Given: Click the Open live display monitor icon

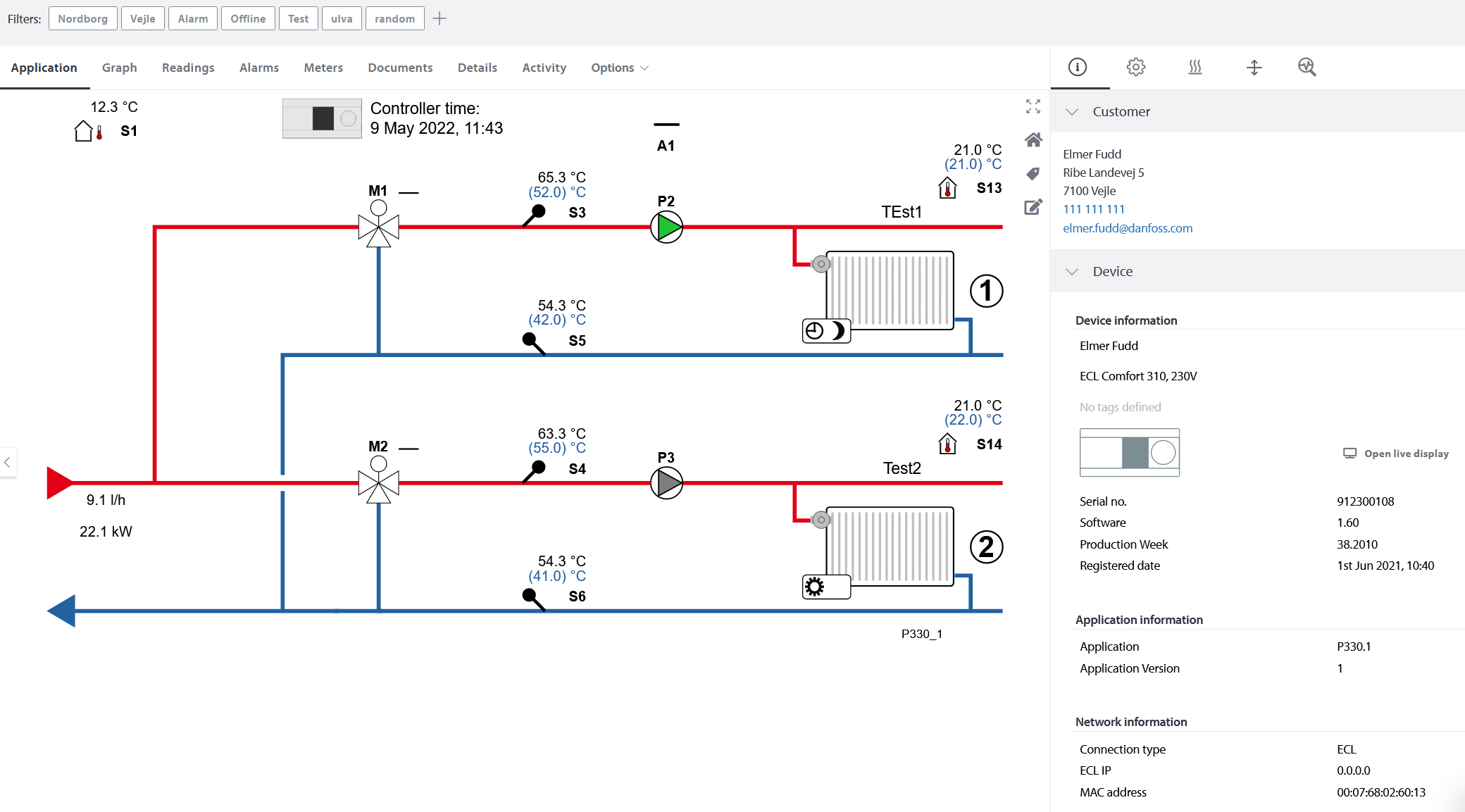Looking at the screenshot, I should point(1349,454).
